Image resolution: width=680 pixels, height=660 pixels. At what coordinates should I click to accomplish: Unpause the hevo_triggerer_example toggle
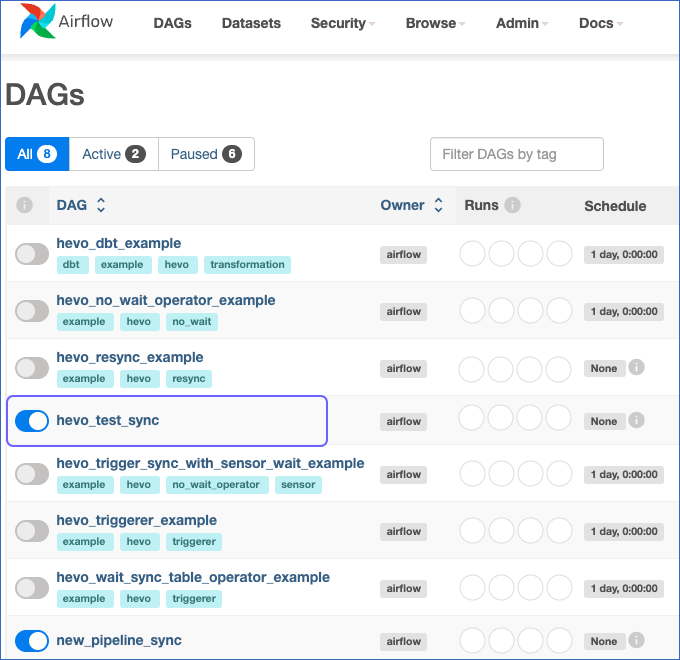point(32,531)
